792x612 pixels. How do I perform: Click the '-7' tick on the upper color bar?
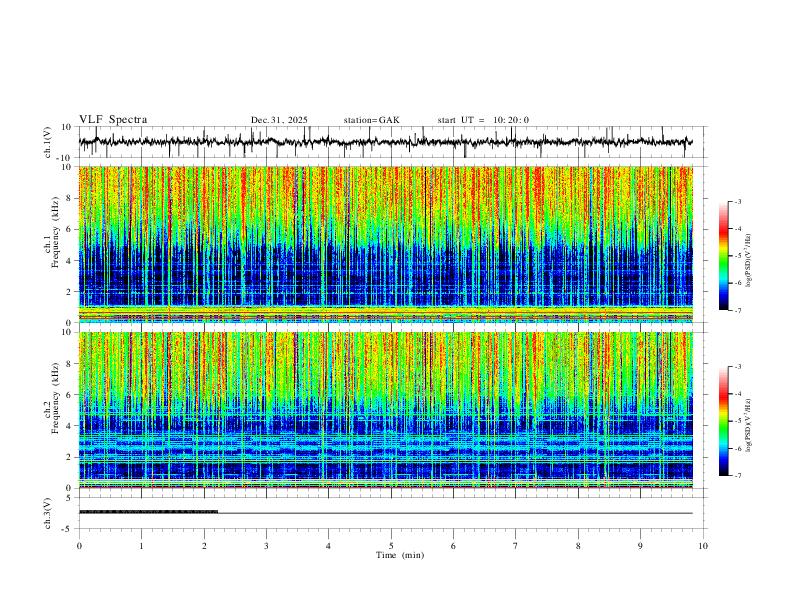click(x=737, y=310)
